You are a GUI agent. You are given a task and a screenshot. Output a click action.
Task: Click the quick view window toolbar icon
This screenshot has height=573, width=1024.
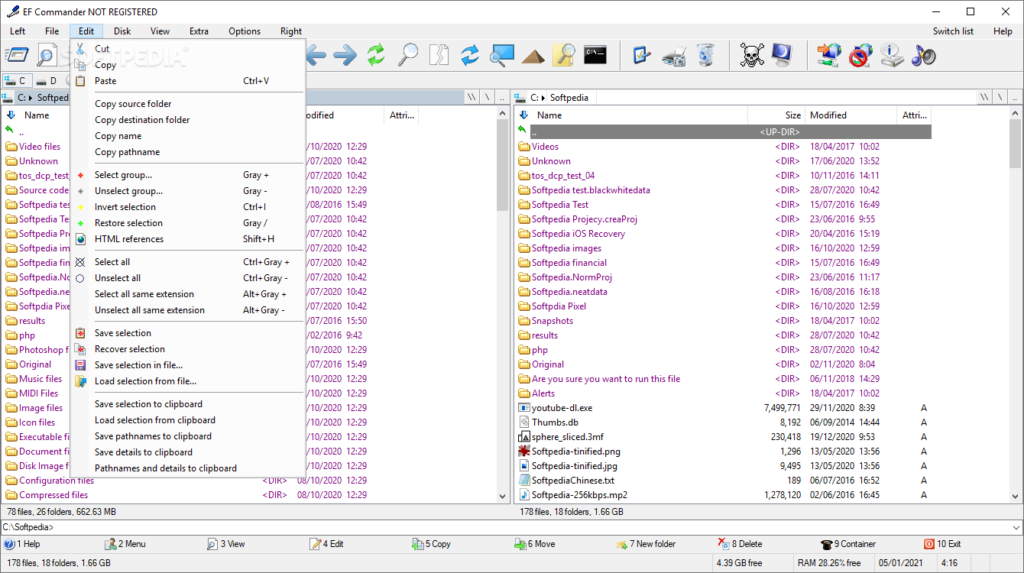pyautogui.click(x=16, y=56)
